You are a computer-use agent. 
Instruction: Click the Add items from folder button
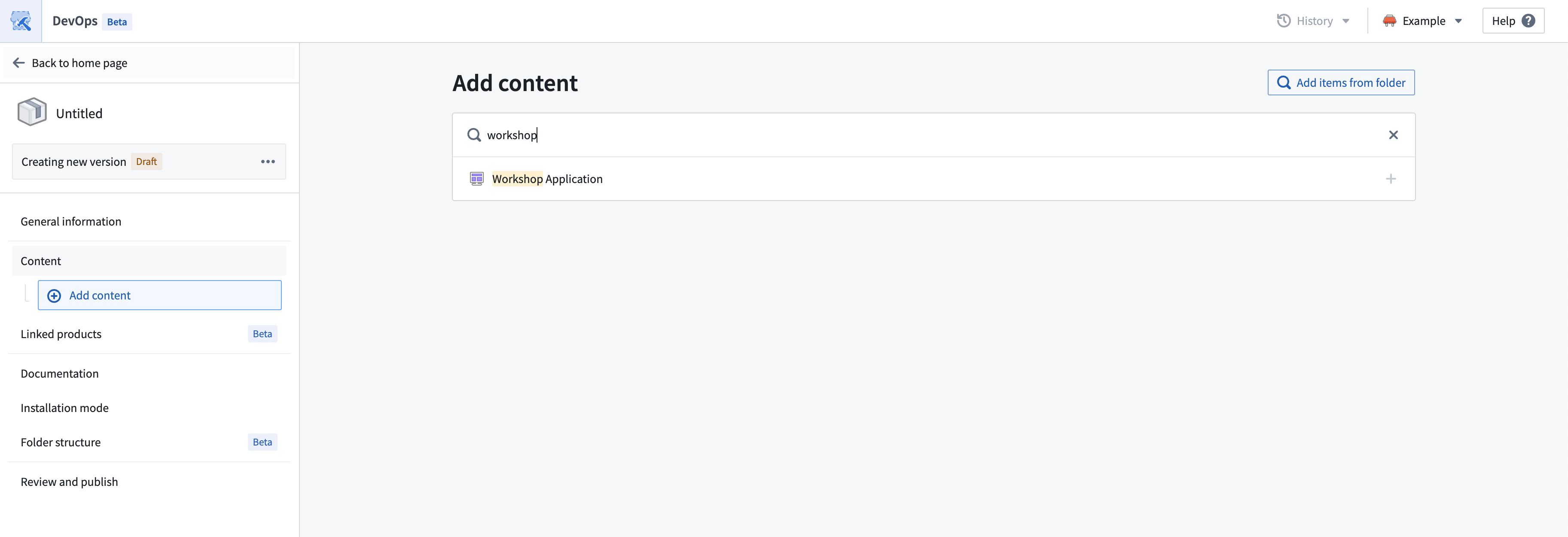[1341, 82]
